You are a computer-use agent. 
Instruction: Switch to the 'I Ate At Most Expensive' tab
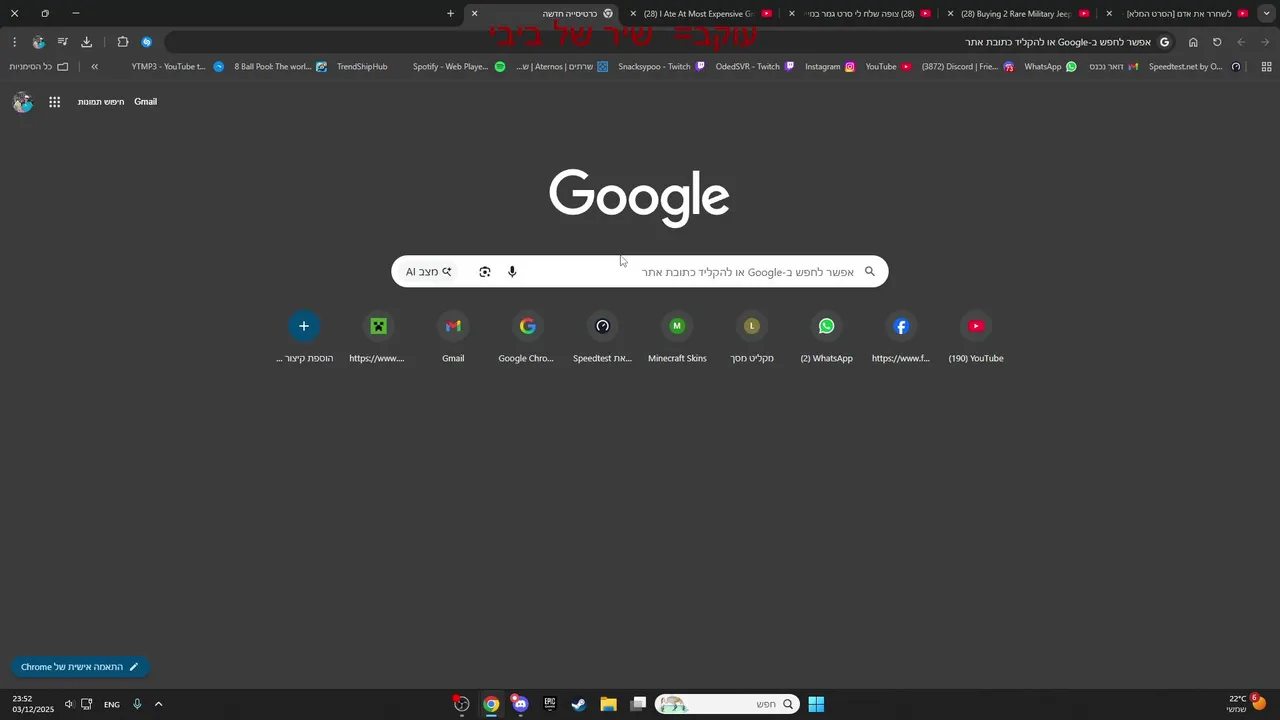(x=700, y=14)
